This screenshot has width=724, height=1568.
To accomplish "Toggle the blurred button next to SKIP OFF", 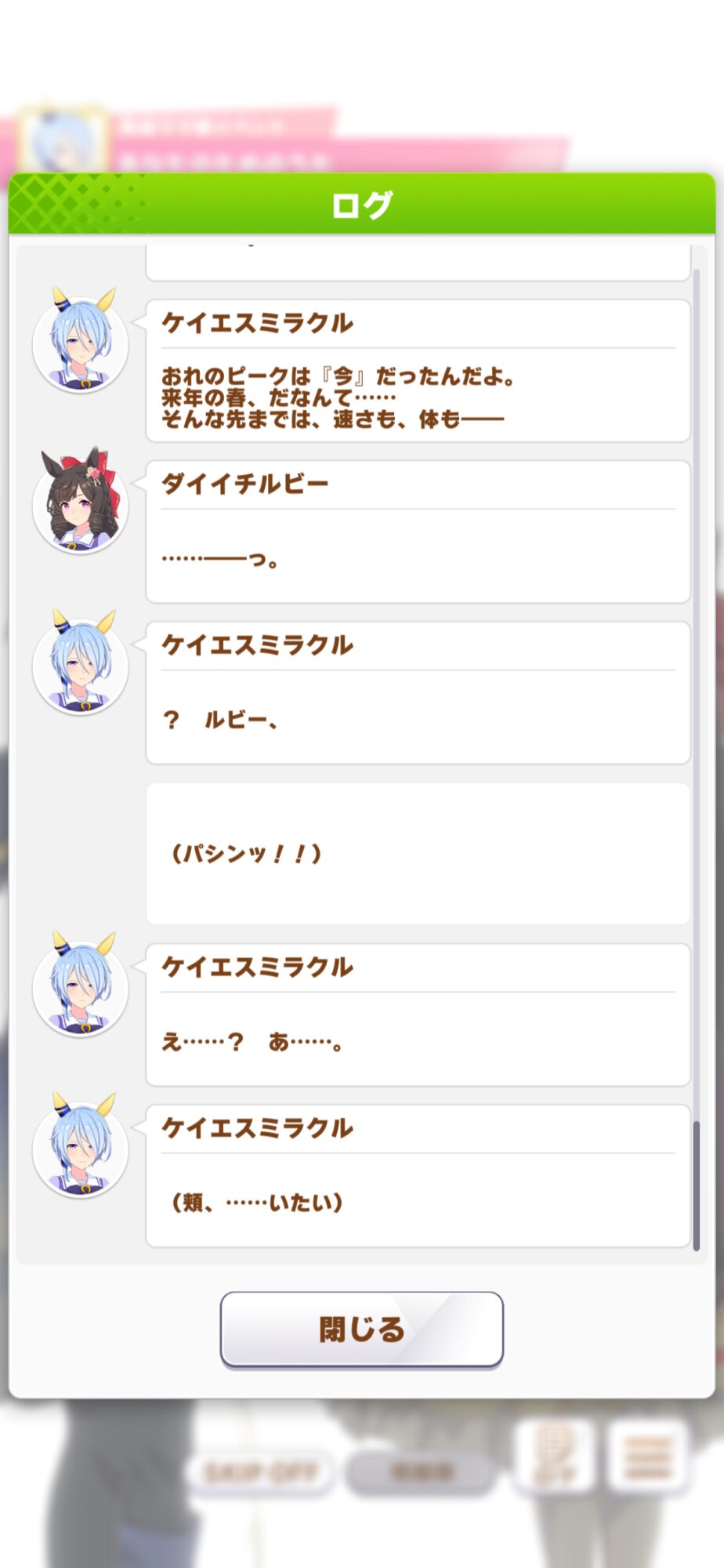I will tap(422, 1472).
